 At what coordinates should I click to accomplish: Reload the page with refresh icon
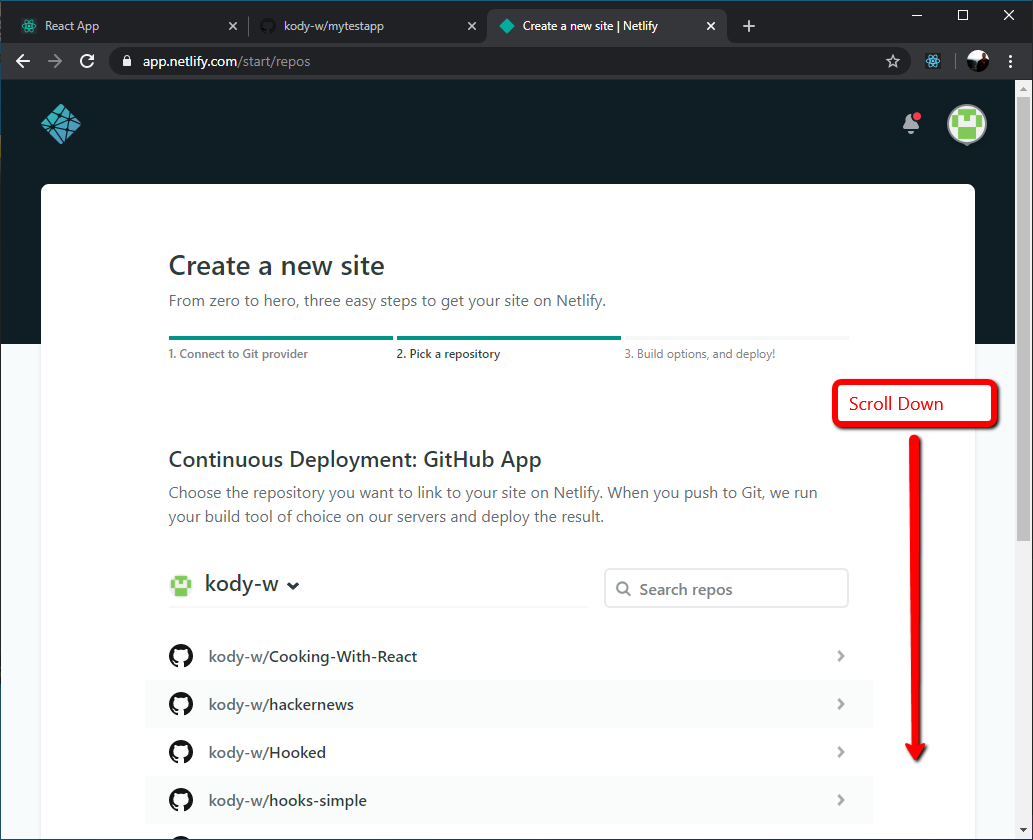[x=87, y=61]
